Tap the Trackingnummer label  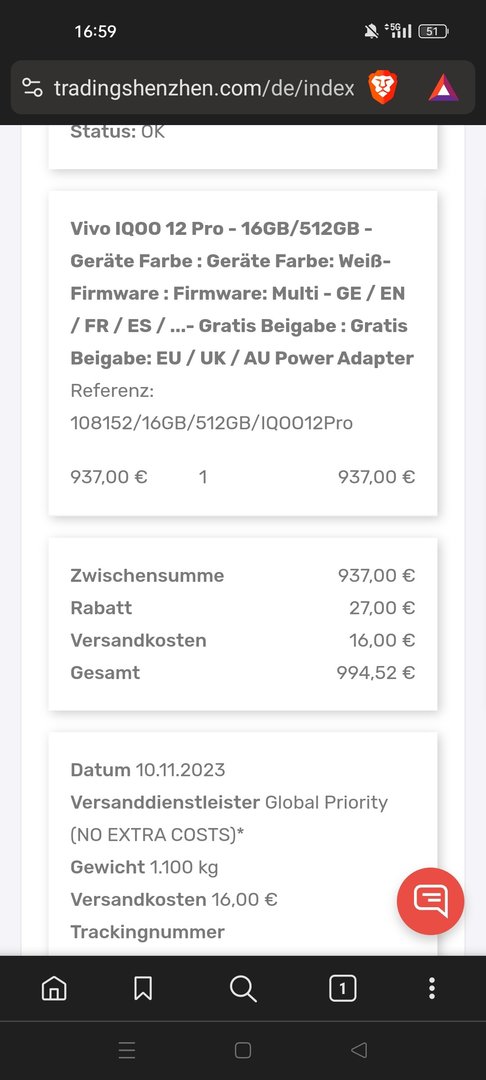point(147,932)
